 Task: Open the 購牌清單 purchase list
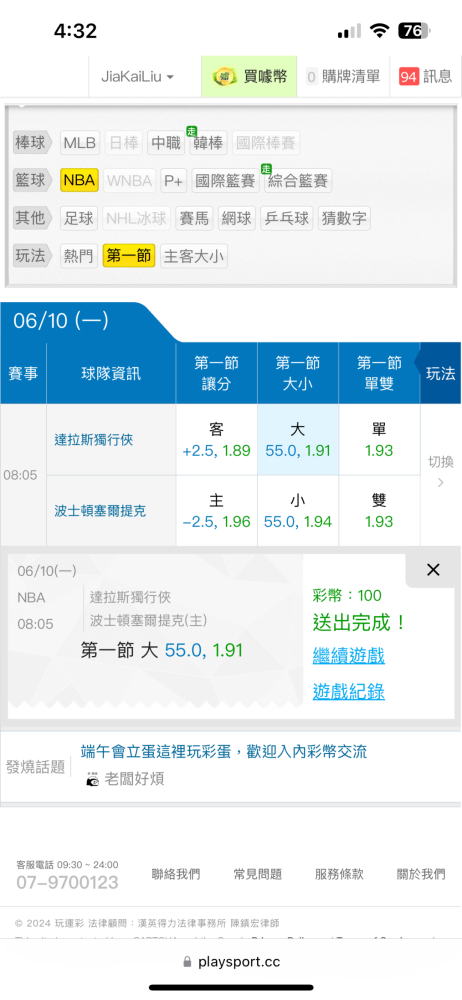[x=343, y=77]
